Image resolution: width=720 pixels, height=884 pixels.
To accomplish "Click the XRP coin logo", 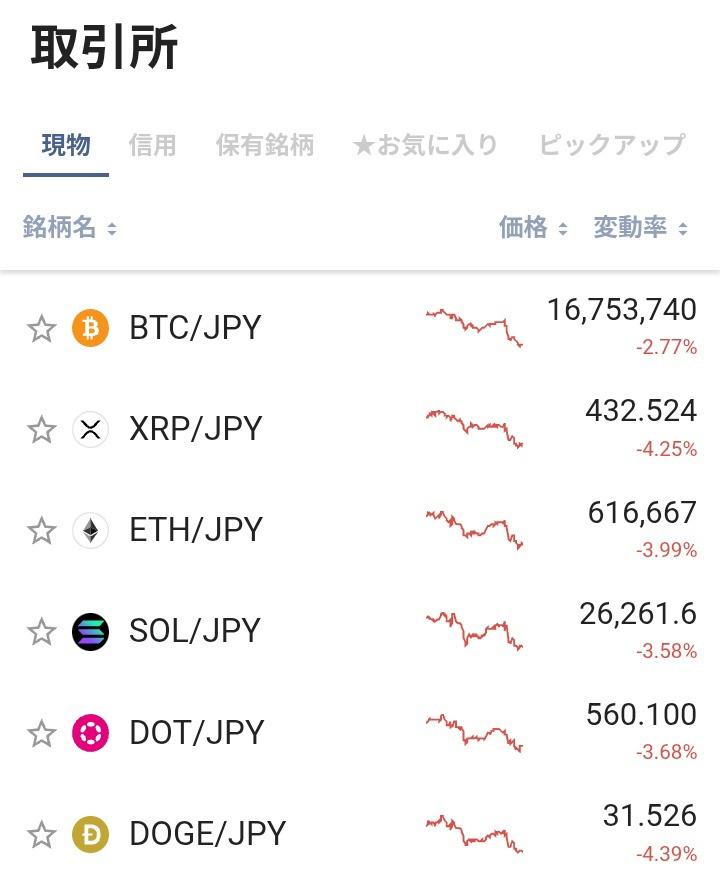I will 90,430.
